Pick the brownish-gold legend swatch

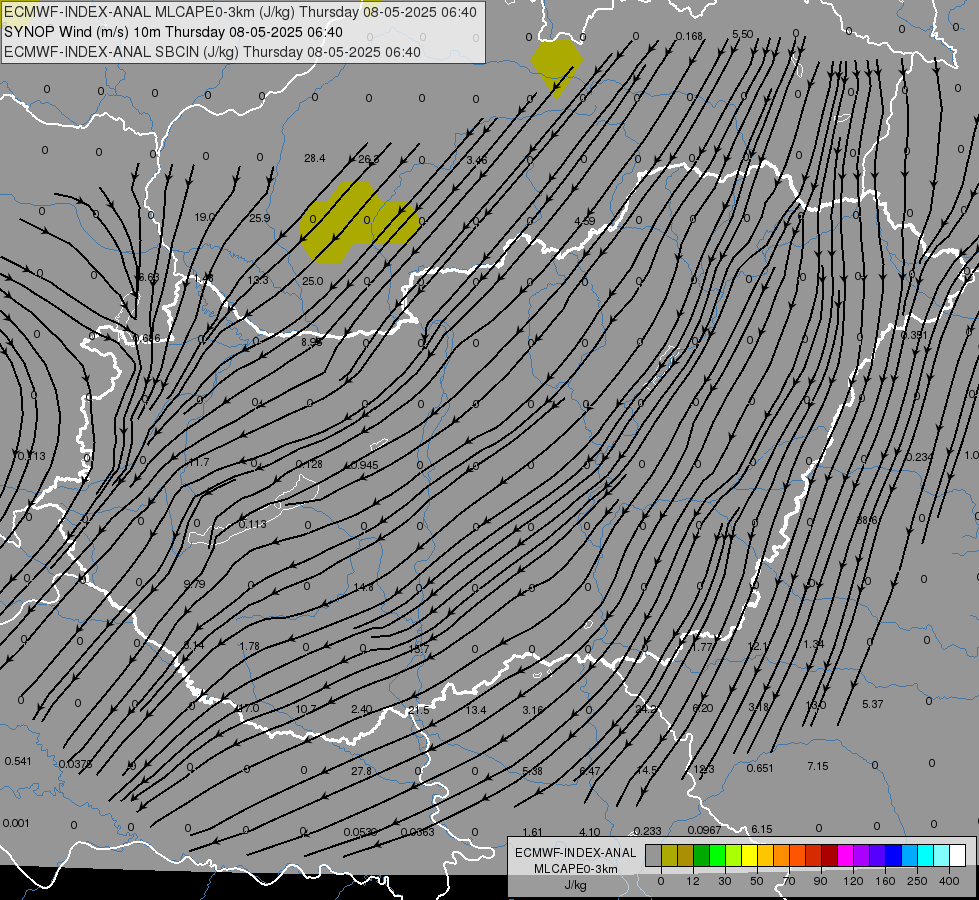(686, 856)
